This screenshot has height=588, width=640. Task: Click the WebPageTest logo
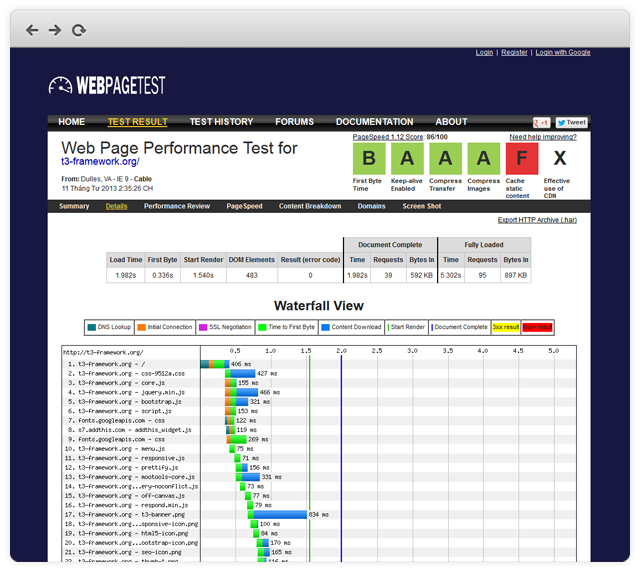107,86
